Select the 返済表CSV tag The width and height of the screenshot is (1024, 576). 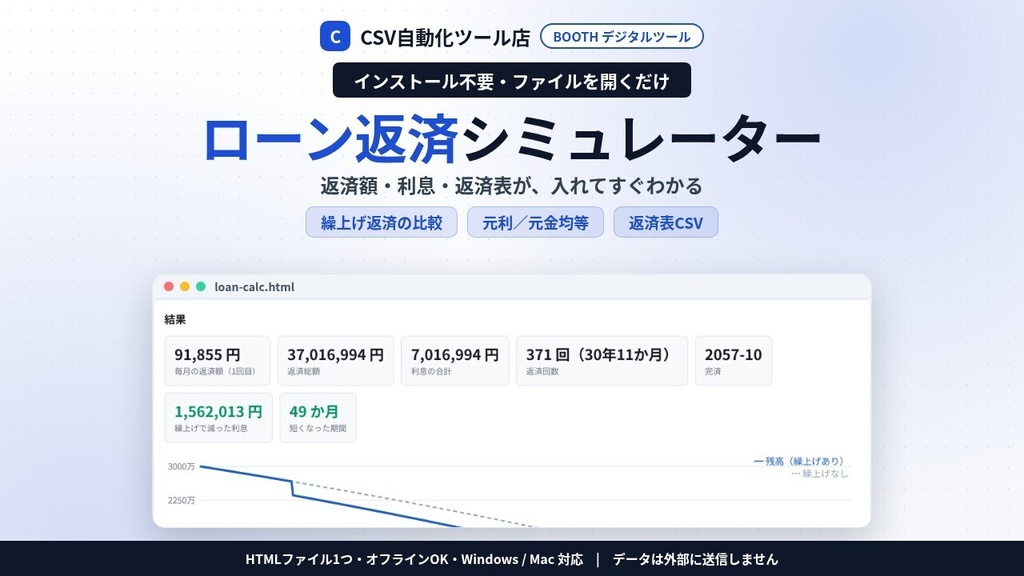click(x=665, y=223)
